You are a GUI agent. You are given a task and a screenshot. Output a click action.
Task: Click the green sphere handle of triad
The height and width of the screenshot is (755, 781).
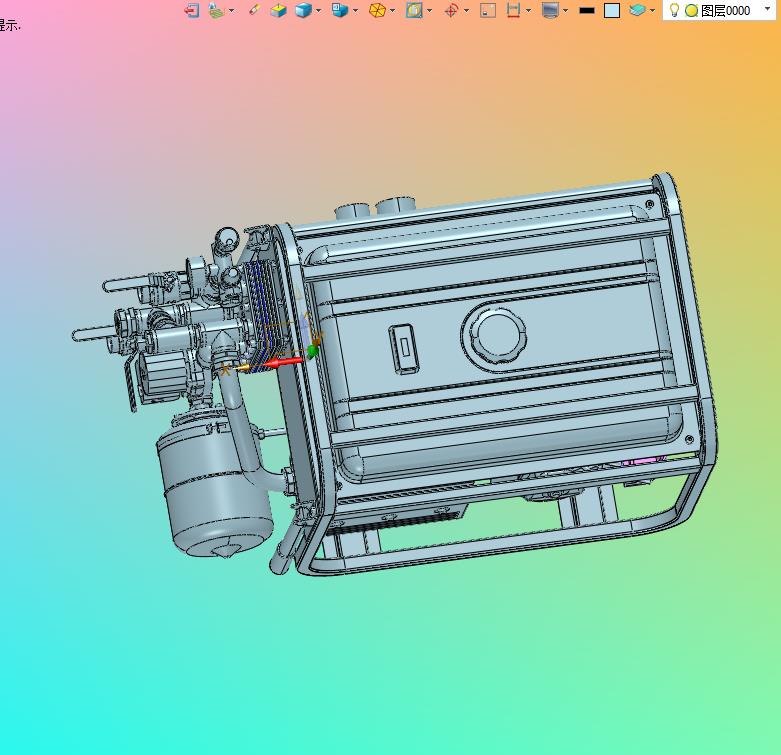312,352
